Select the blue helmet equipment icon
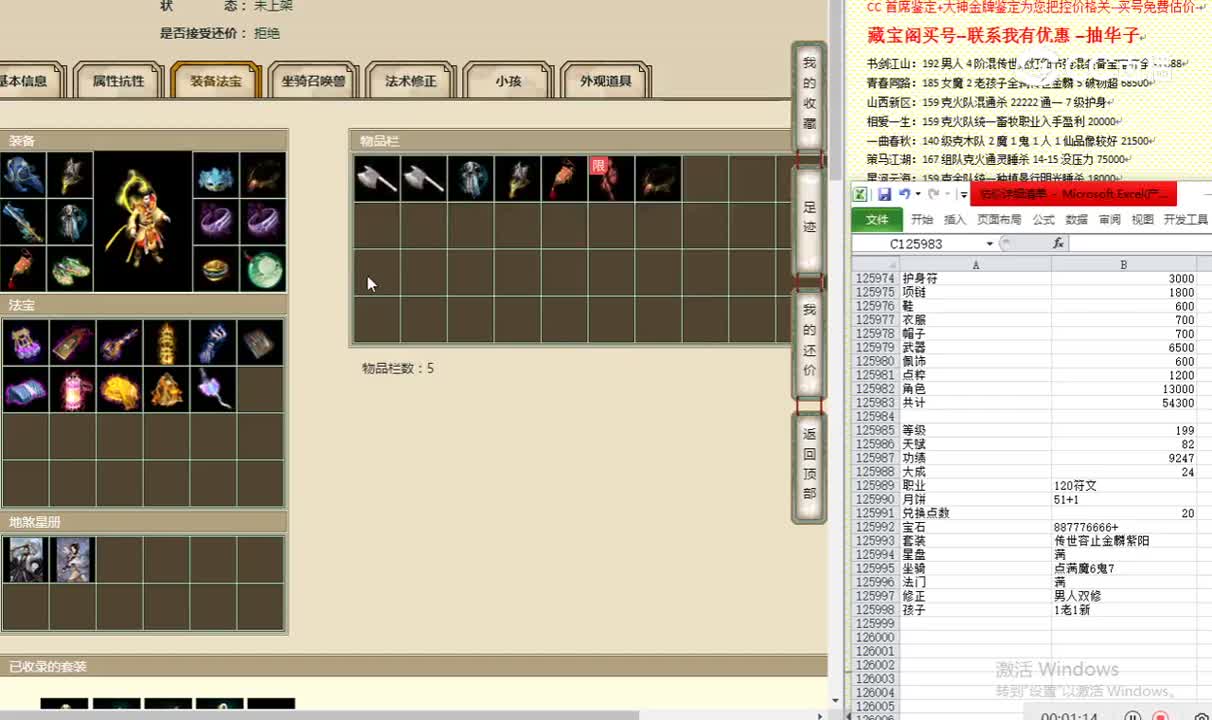This screenshot has height=720, width=1212. 23,175
